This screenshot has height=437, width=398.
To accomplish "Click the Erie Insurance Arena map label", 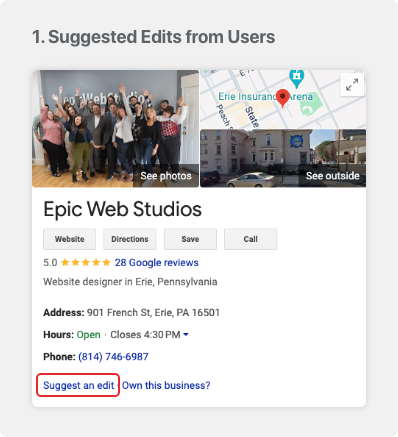I will click(265, 97).
